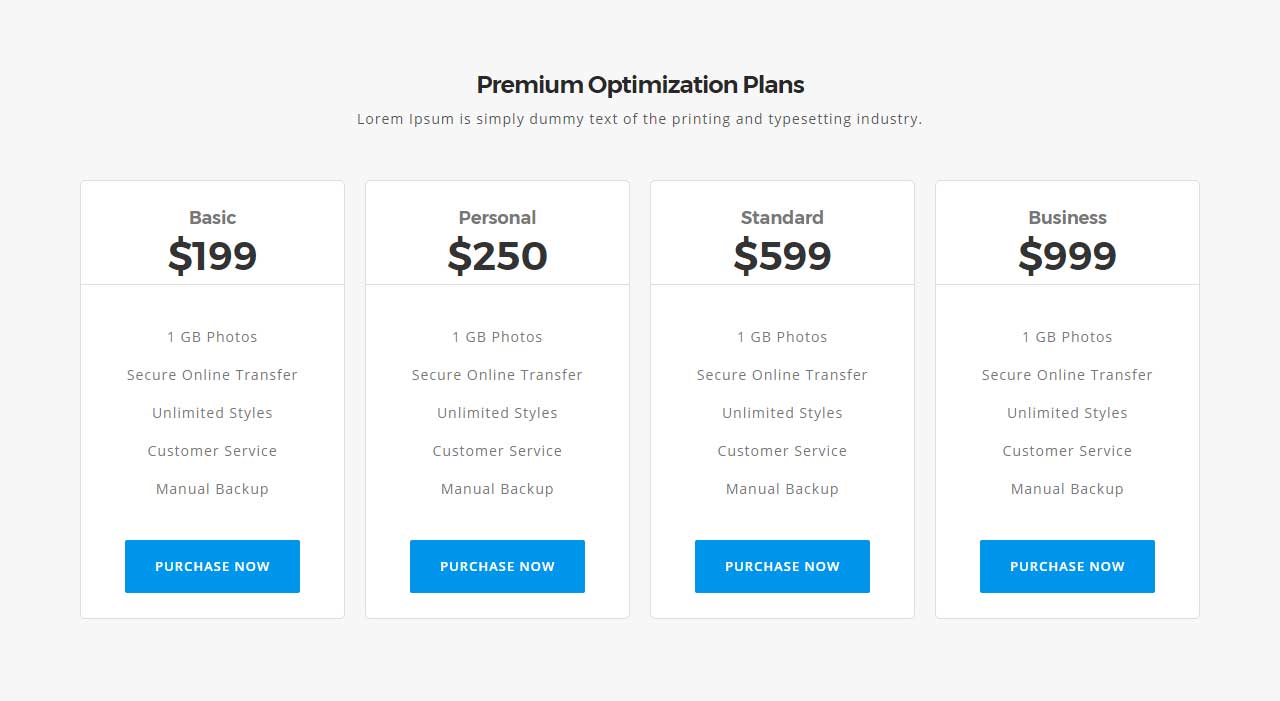Click Purchase Now under the Standard plan
The height and width of the screenshot is (701, 1280).
(x=782, y=566)
